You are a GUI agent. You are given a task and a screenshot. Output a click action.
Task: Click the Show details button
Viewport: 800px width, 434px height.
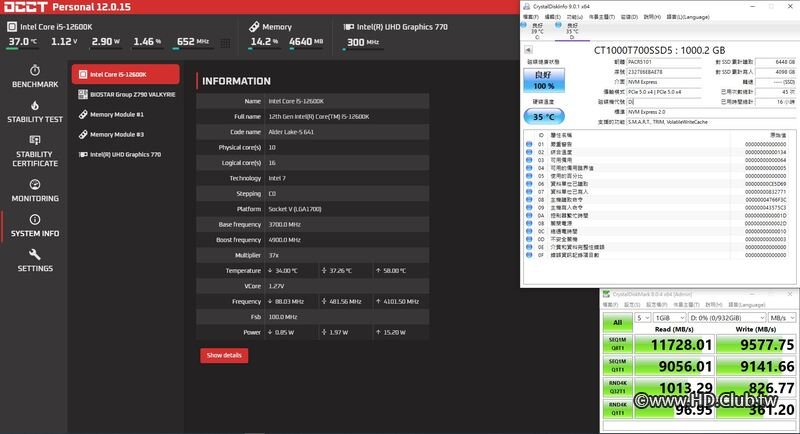pos(224,355)
